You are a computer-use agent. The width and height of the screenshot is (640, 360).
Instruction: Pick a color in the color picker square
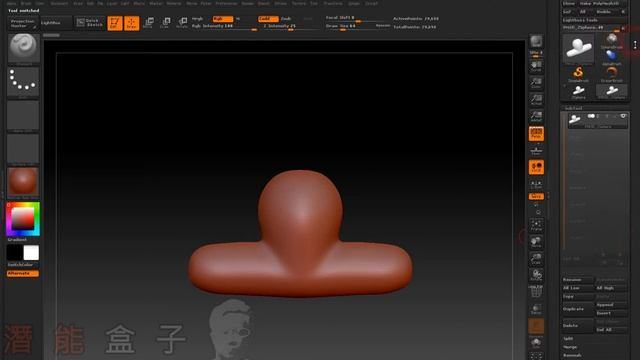click(x=23, y=219)
